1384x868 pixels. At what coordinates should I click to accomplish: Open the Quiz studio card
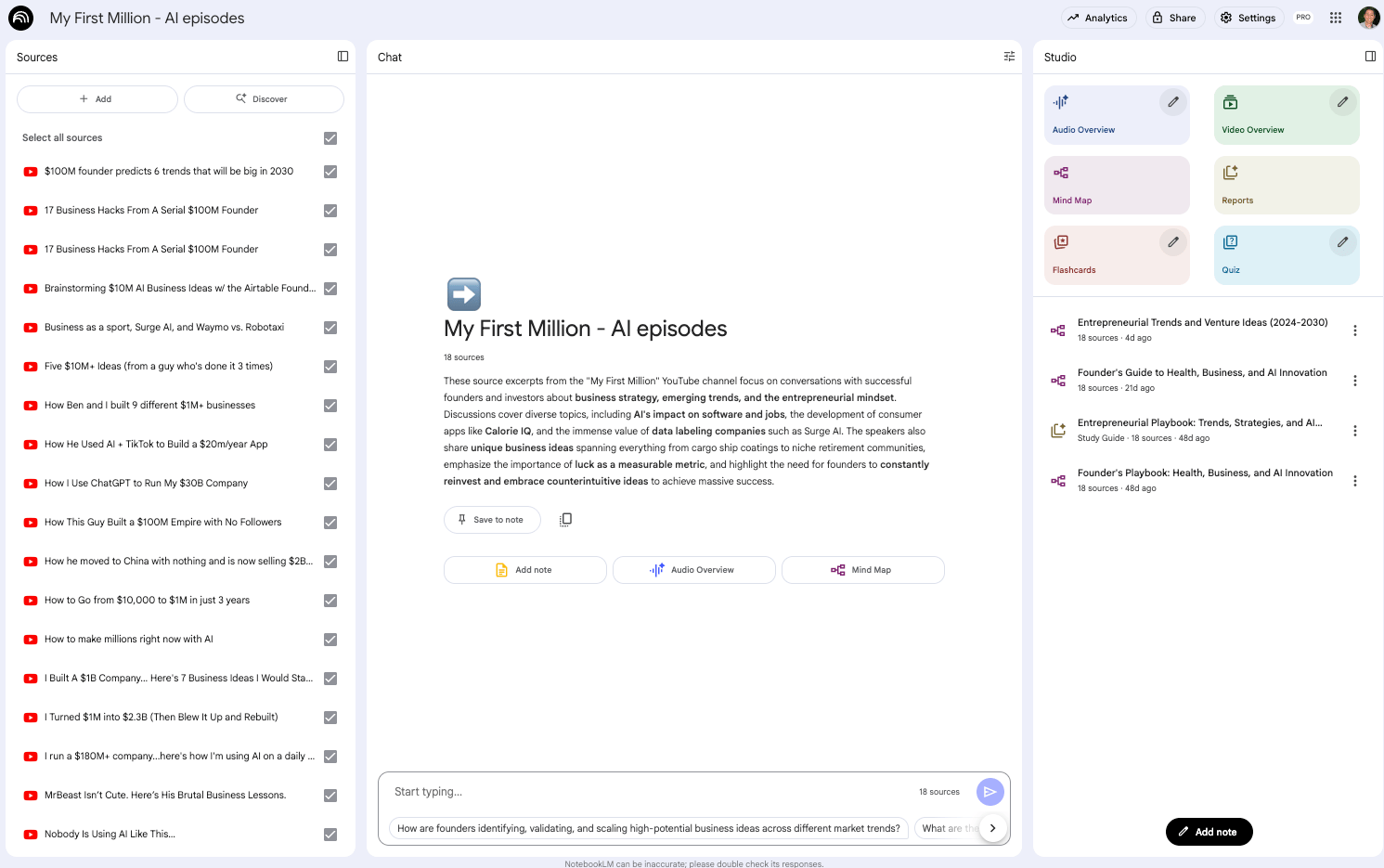1287,255
